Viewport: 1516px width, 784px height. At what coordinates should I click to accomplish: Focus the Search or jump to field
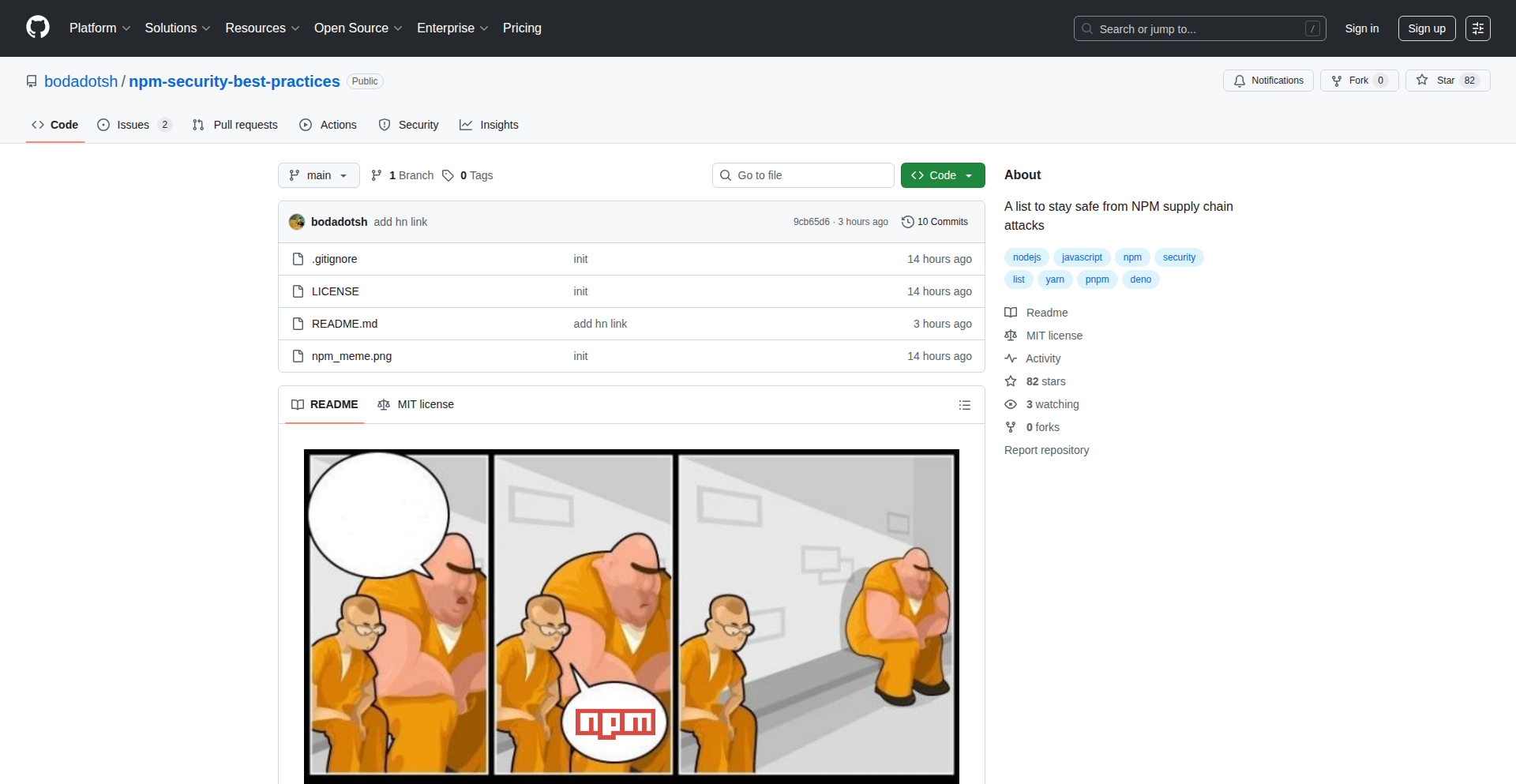tap(1199, 28)
